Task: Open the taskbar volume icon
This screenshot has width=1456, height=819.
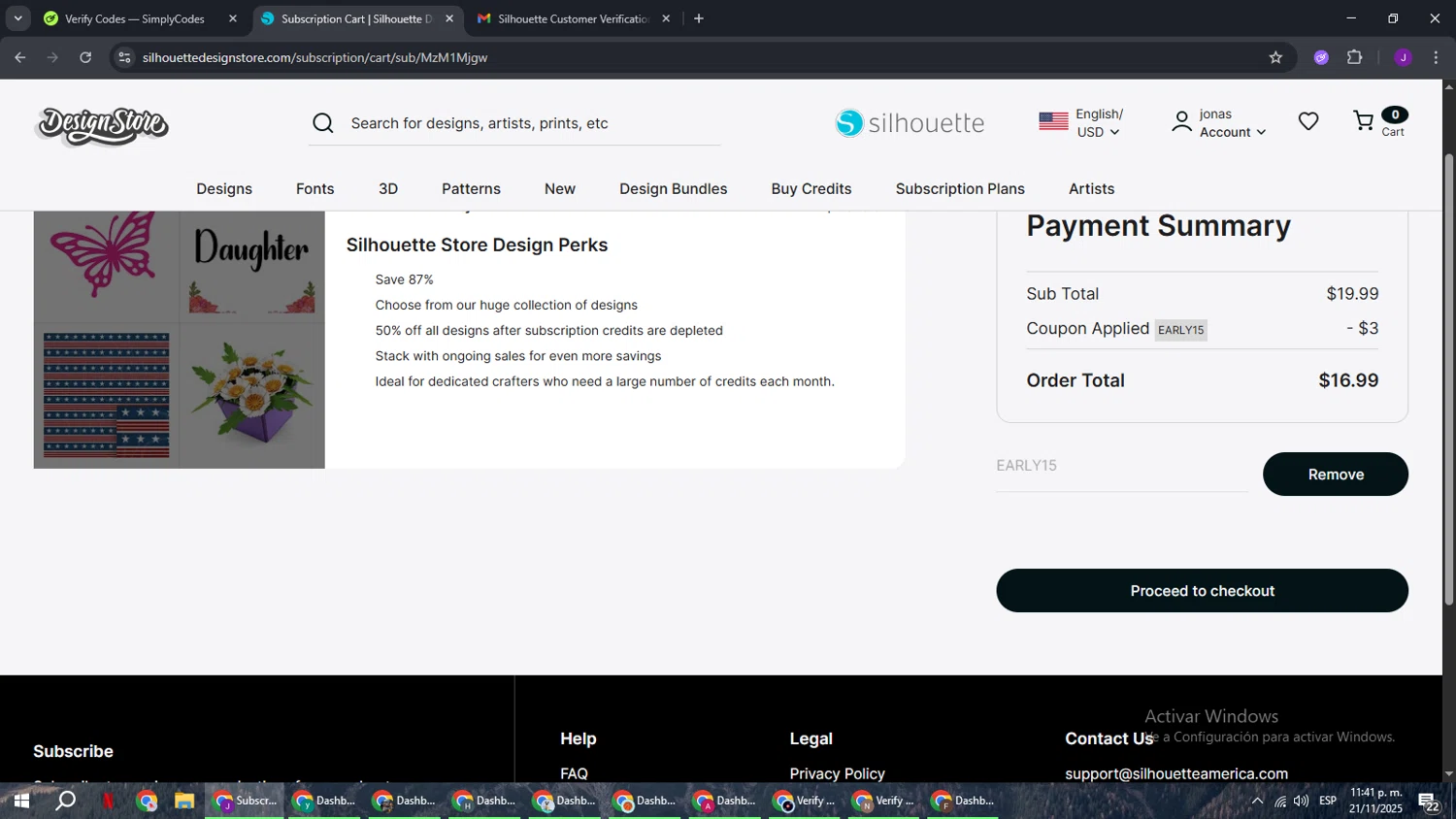Action: [1302, 801]
